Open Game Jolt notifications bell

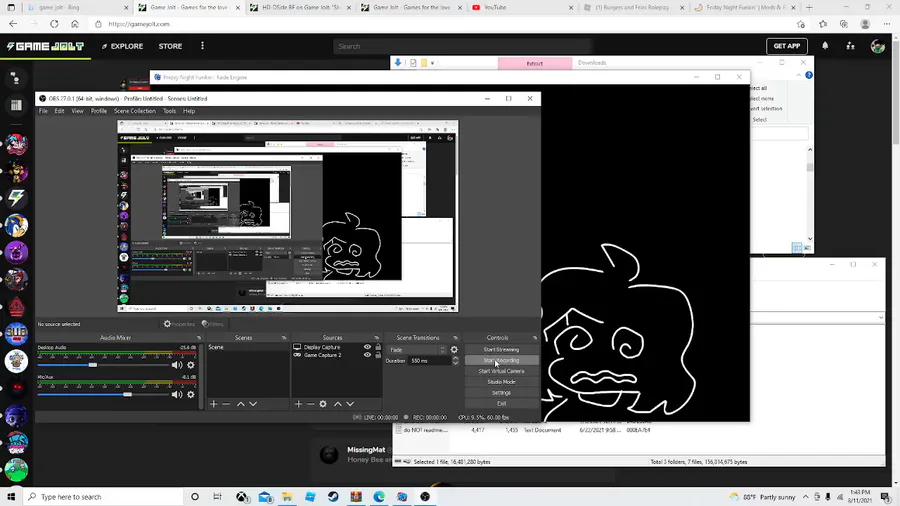[x=825, y=46]
